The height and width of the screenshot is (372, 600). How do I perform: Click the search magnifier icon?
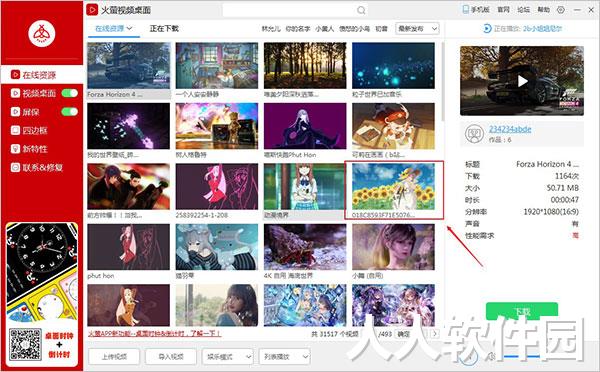coord(361,10)
